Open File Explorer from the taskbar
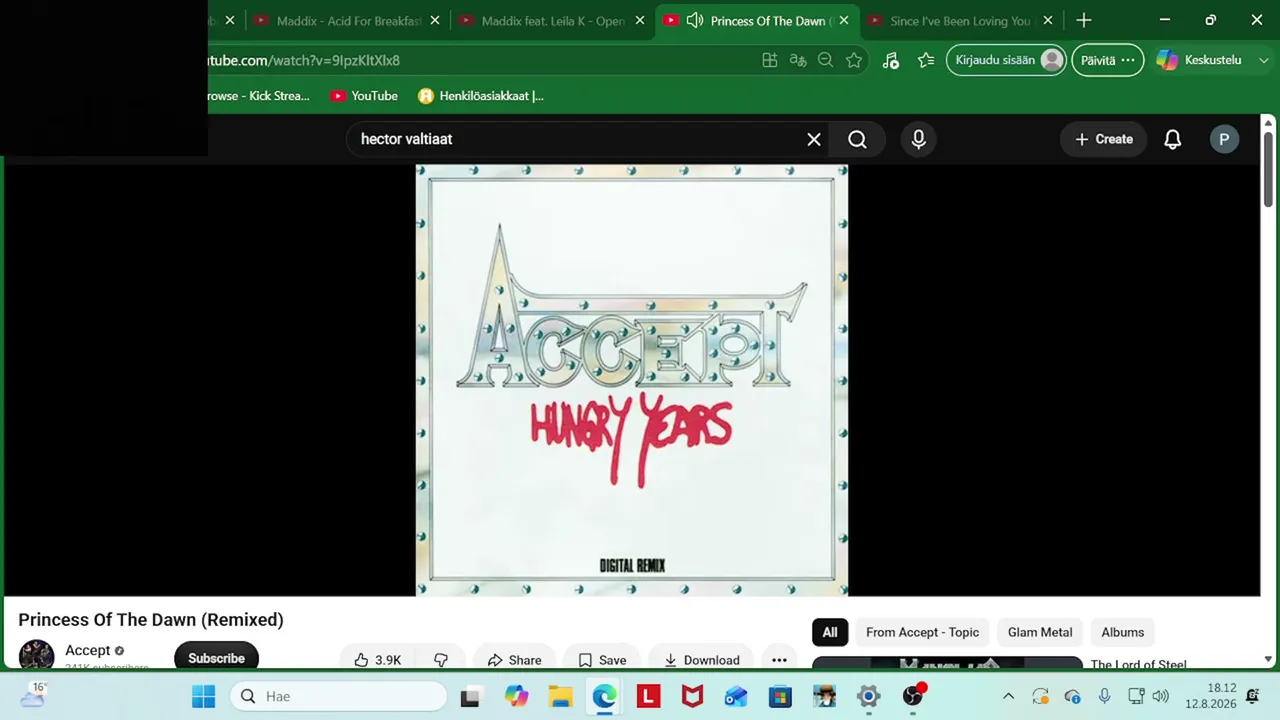Screen dimensions: 1280x720 point(560,696)
